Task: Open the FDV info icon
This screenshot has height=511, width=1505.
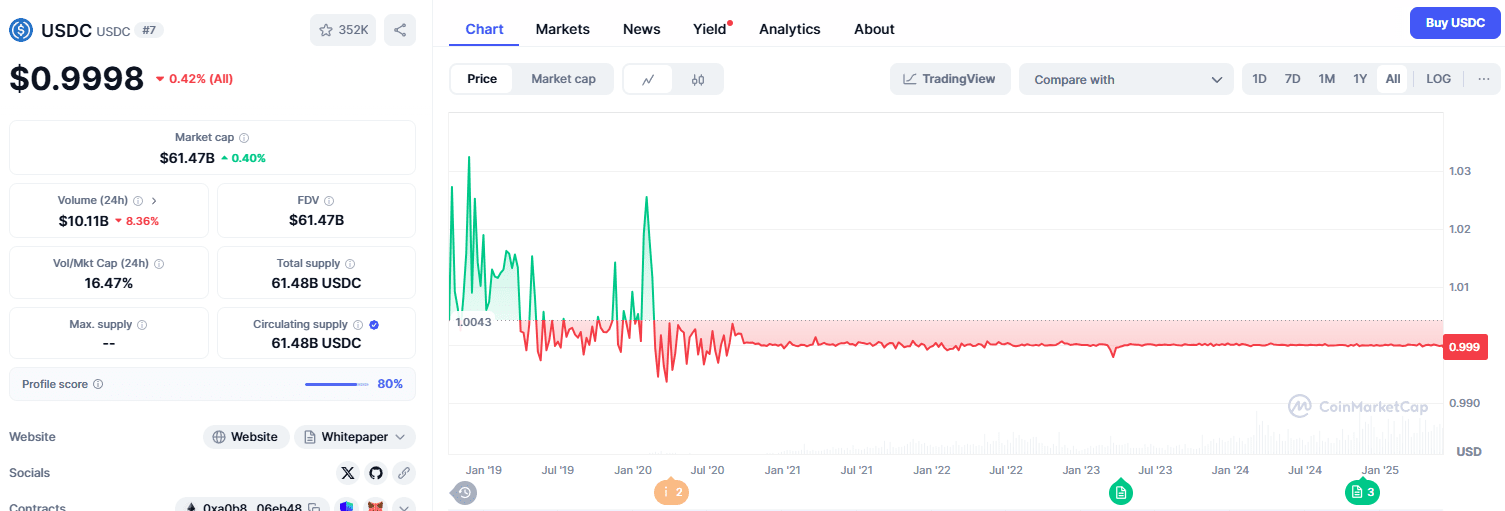Action: [329, 201]
